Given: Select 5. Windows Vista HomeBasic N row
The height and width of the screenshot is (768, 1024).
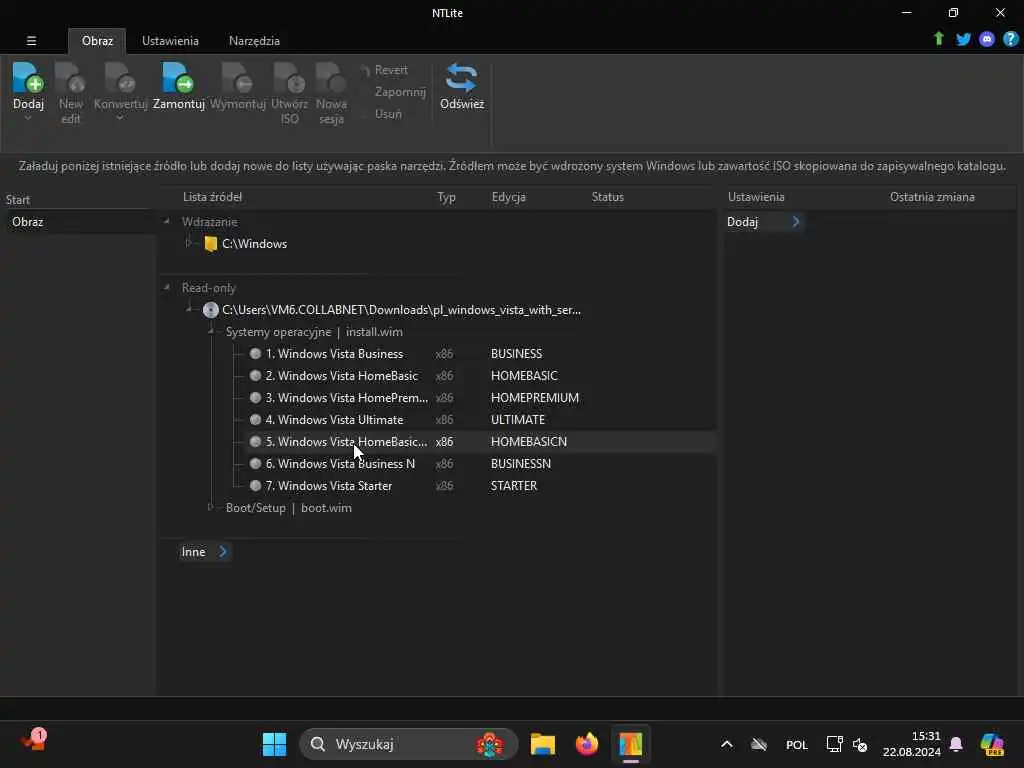Looking at the screenshot, I should click(480, 442).
